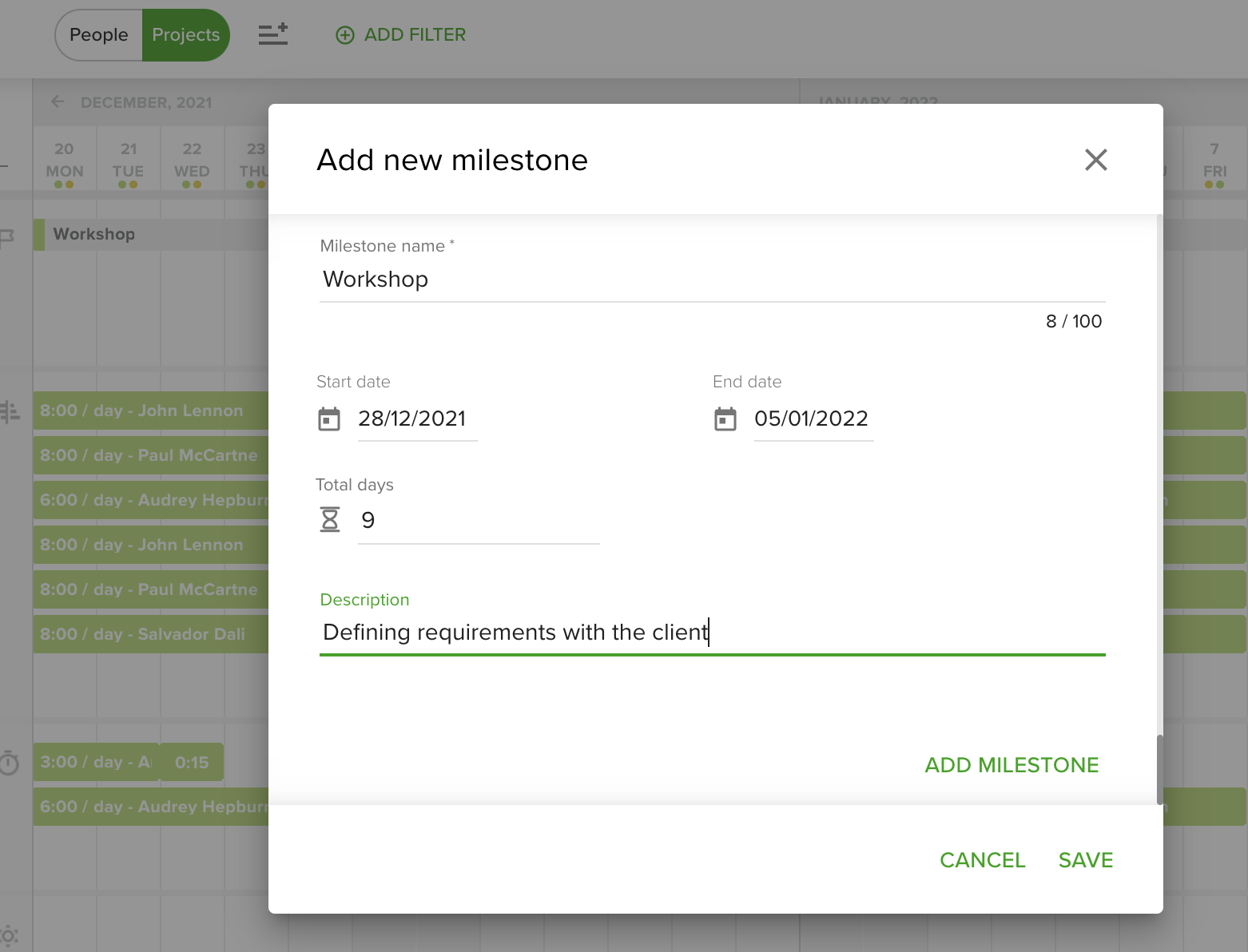Click ADD MILESTONE to create another milestone

click(1012, 764)
